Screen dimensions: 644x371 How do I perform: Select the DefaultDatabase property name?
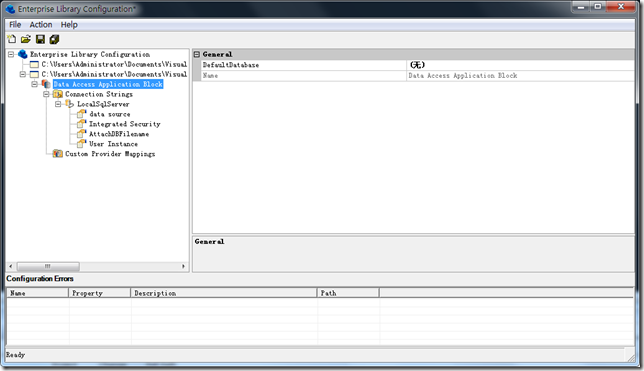(231, 65)
